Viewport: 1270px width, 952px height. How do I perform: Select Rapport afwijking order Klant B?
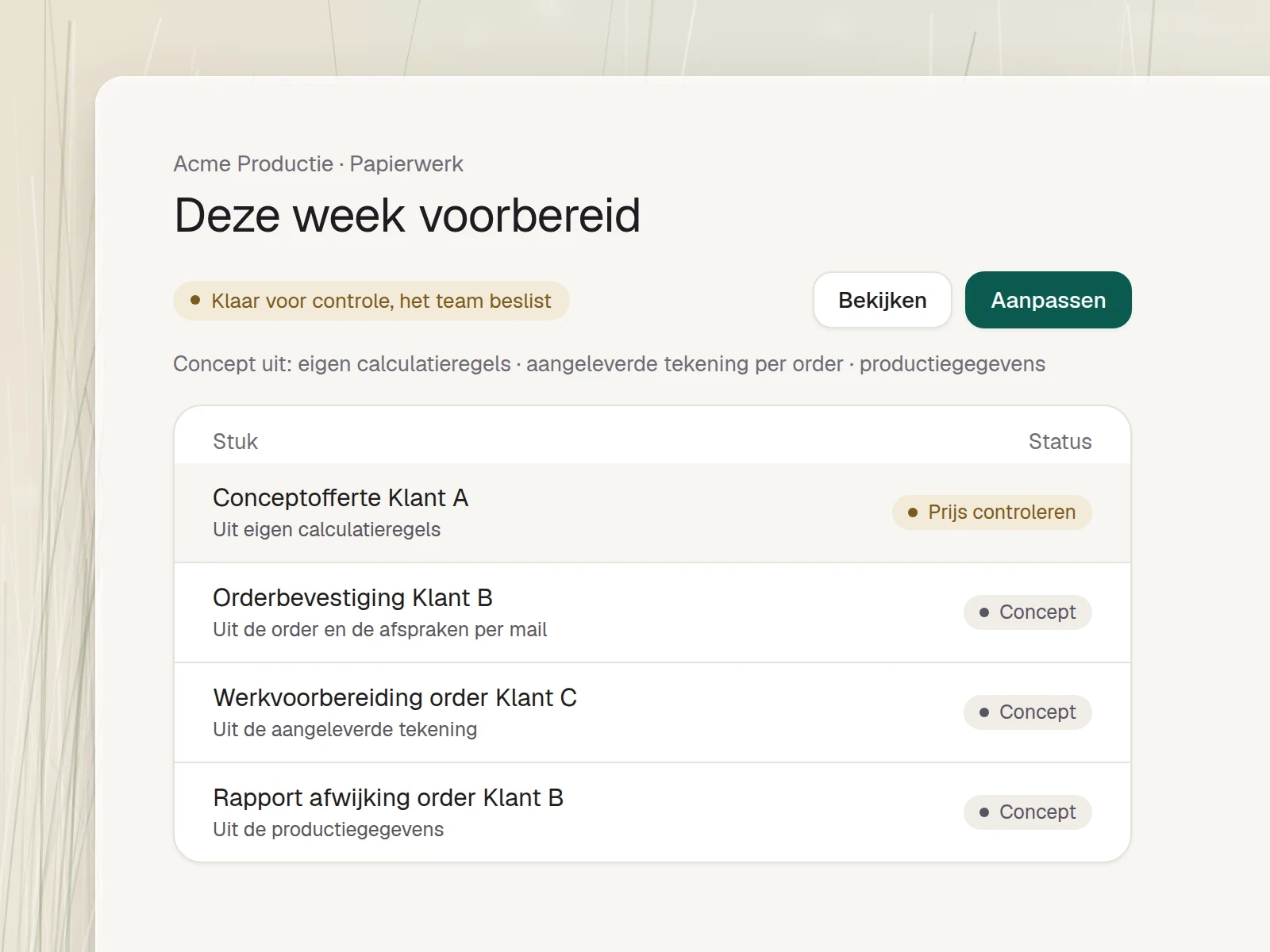pyautogui.click(x=652, y=812)
